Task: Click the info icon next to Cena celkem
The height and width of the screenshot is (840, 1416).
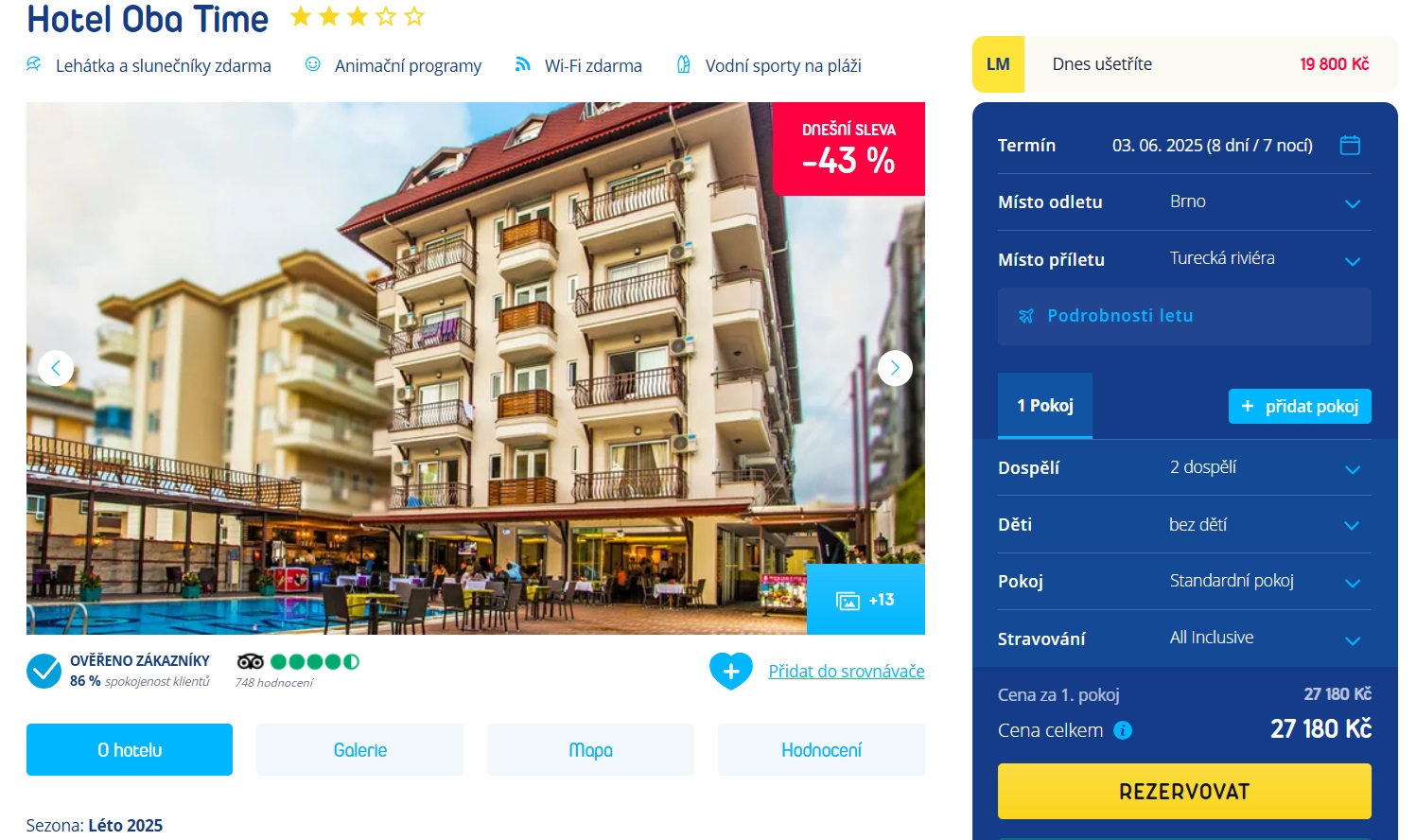Action: click(x=1123, y=730)
